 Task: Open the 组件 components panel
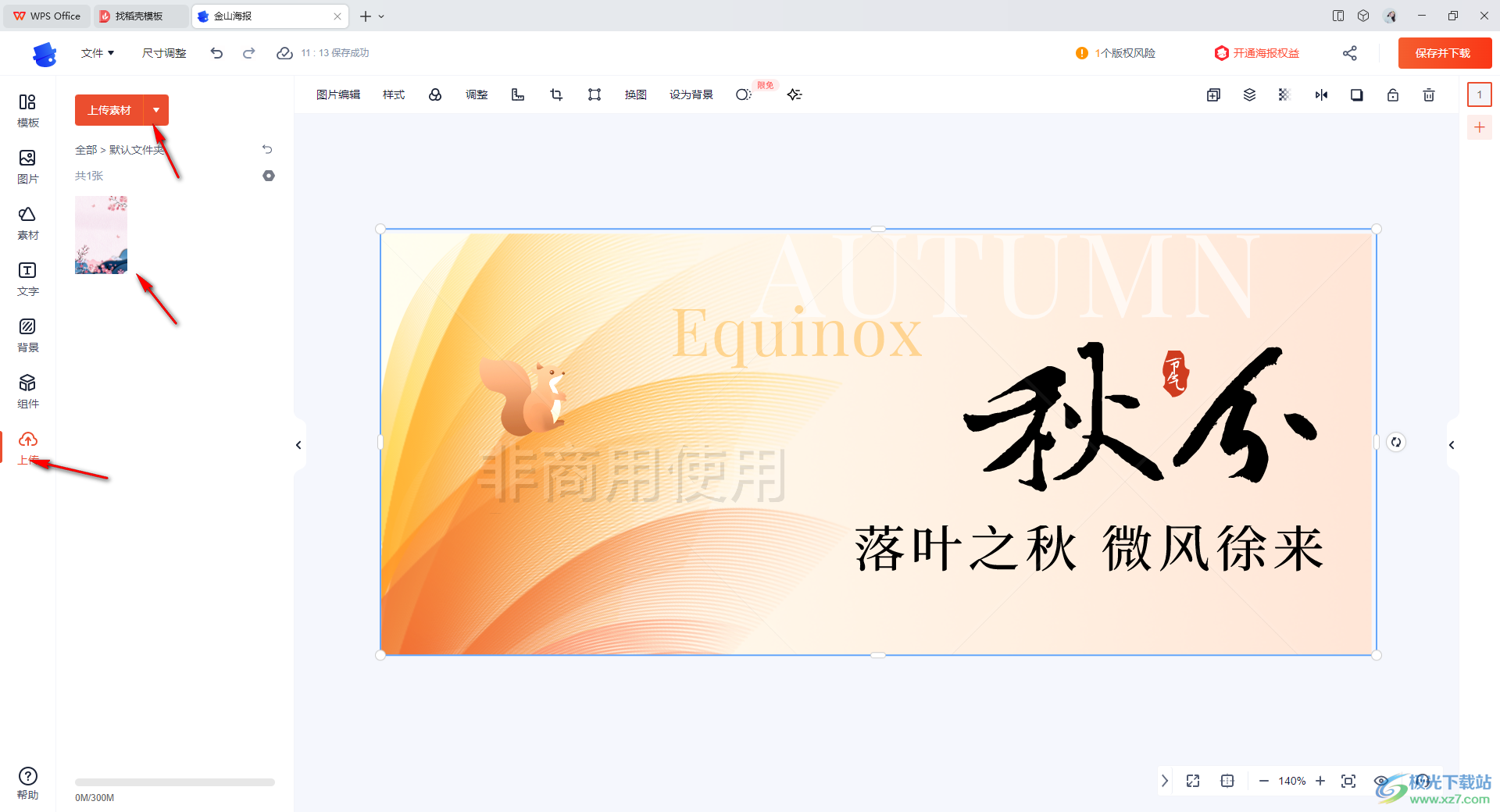pyautogui.click(x=27, y=392)
